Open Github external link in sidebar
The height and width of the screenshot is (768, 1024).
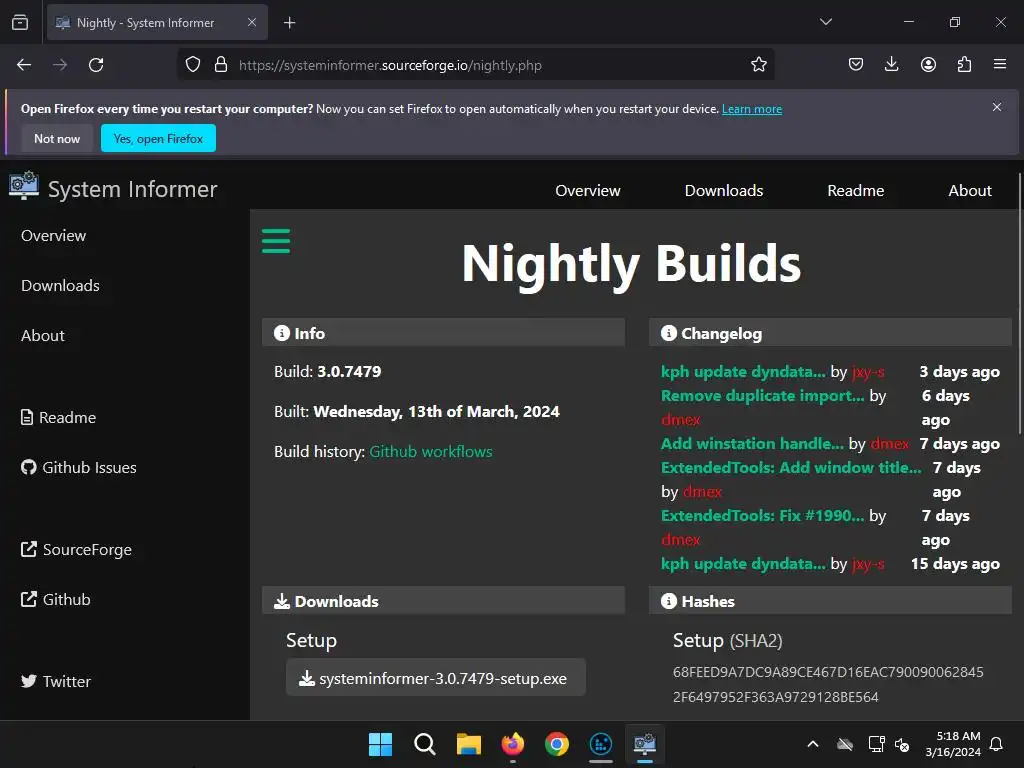(56, 600)
